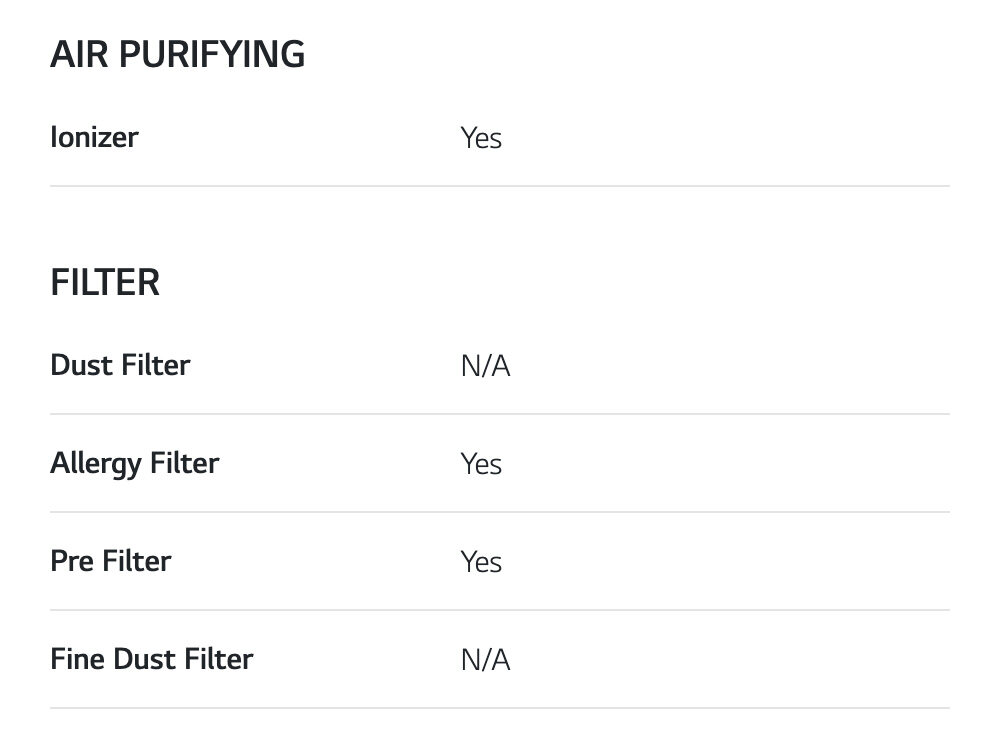Click the N/A value beside Dust Filter
This screenshot has height=750, width=1000.
click(x=485, y=366)
